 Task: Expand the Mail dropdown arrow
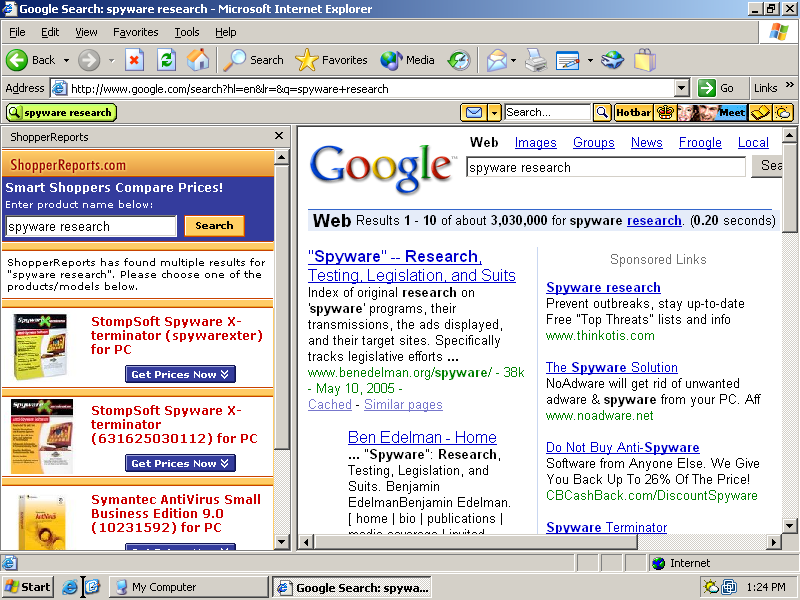coord(513,60)
